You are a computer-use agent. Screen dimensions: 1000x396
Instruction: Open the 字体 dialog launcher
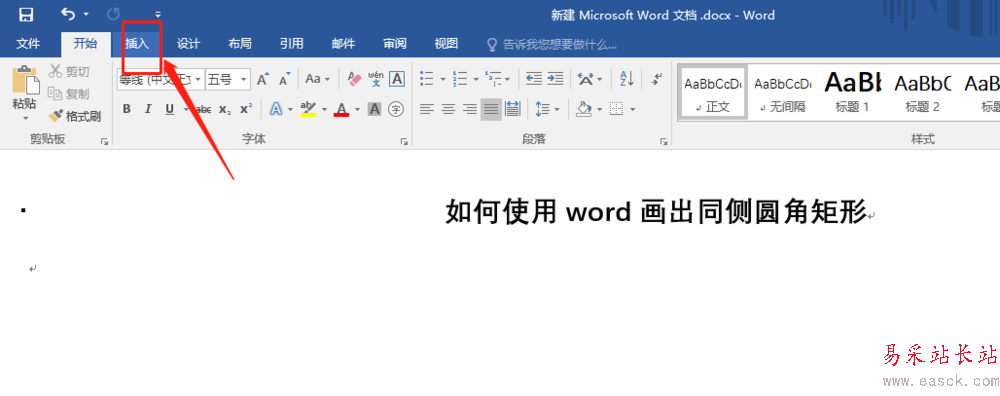pyautogui.click(x=404, y=142)
